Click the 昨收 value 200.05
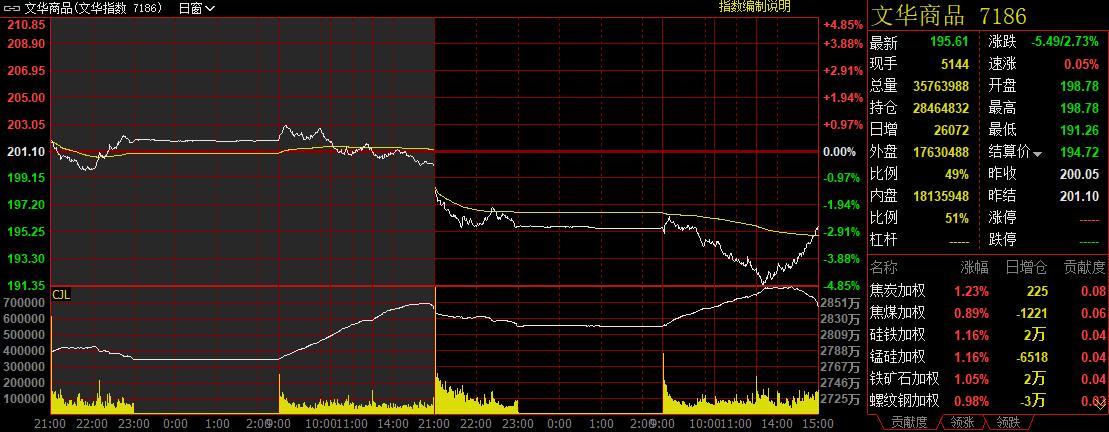Image resolution: width=1109 pixels, height=432 pixels. (x=1079, y=174)
